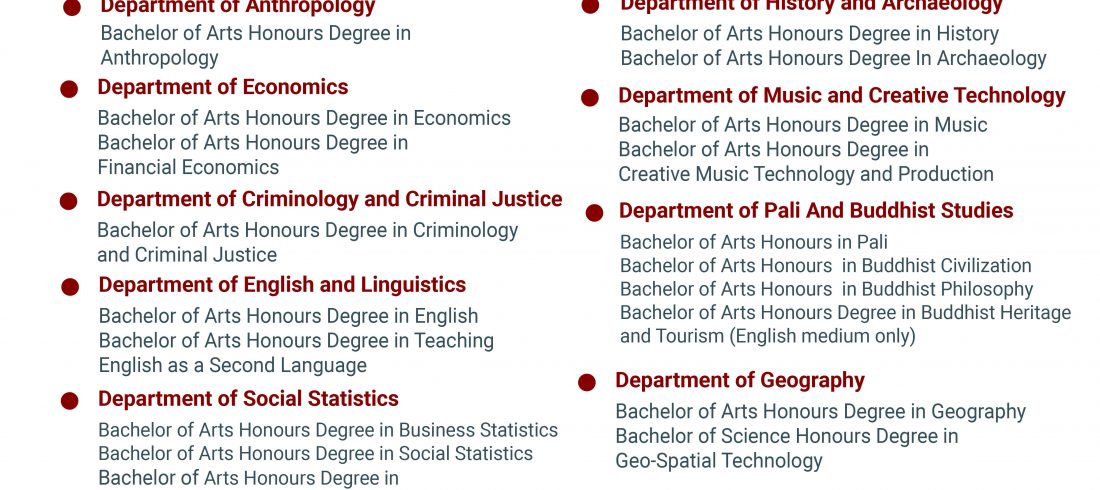Open the Department of Social Statistics heading
This screenshot has height=490, width=1100.
click(248, 399)
